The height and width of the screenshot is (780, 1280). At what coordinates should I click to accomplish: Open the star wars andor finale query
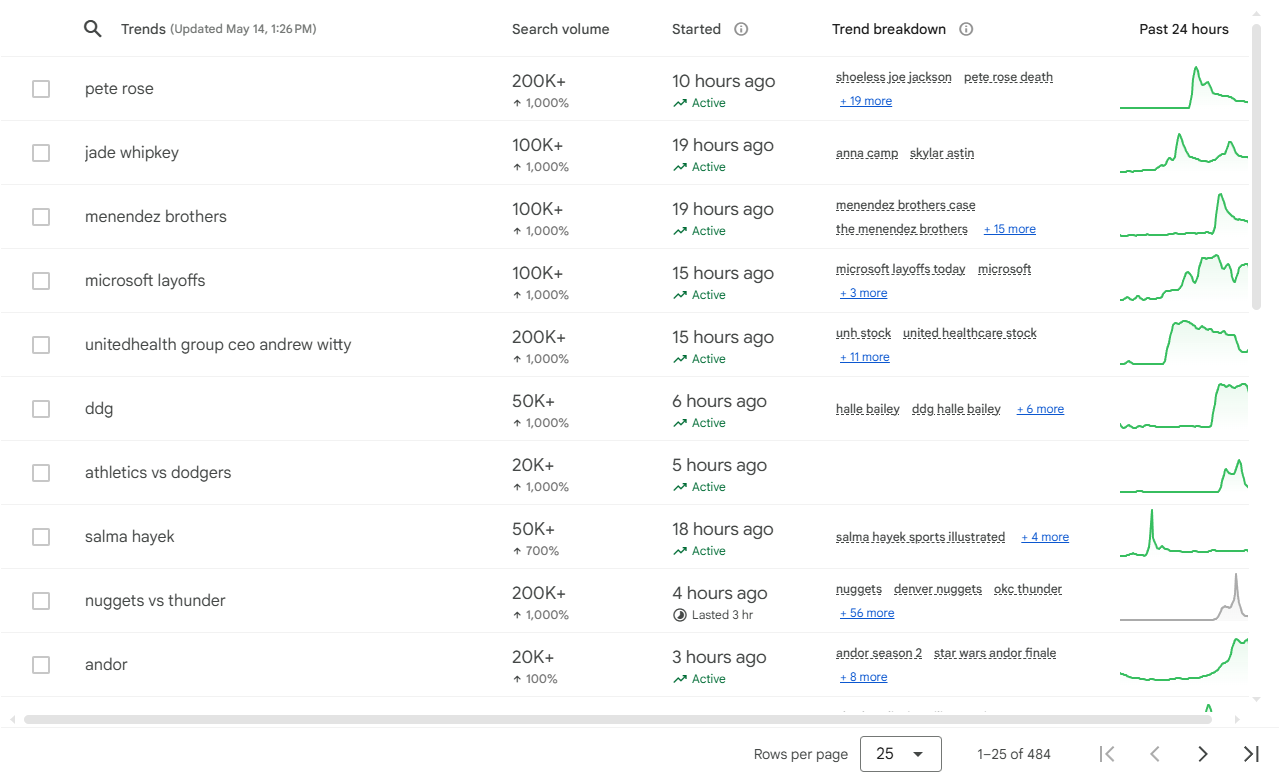[995, 653]
